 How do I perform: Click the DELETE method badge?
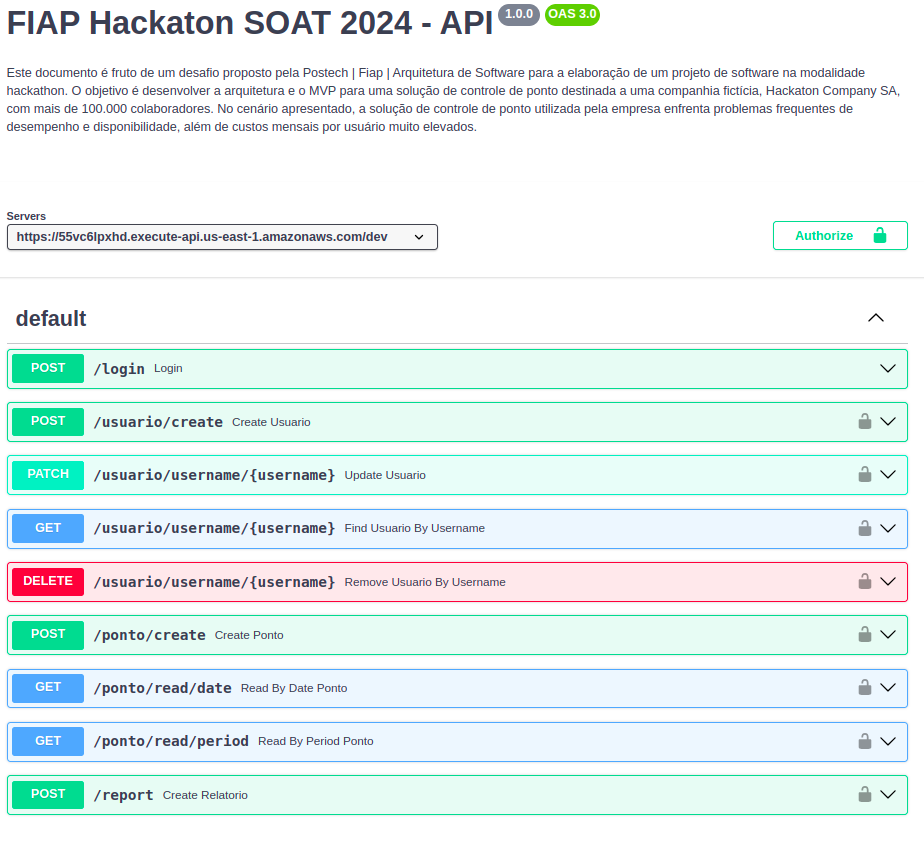tap(48, 581)
